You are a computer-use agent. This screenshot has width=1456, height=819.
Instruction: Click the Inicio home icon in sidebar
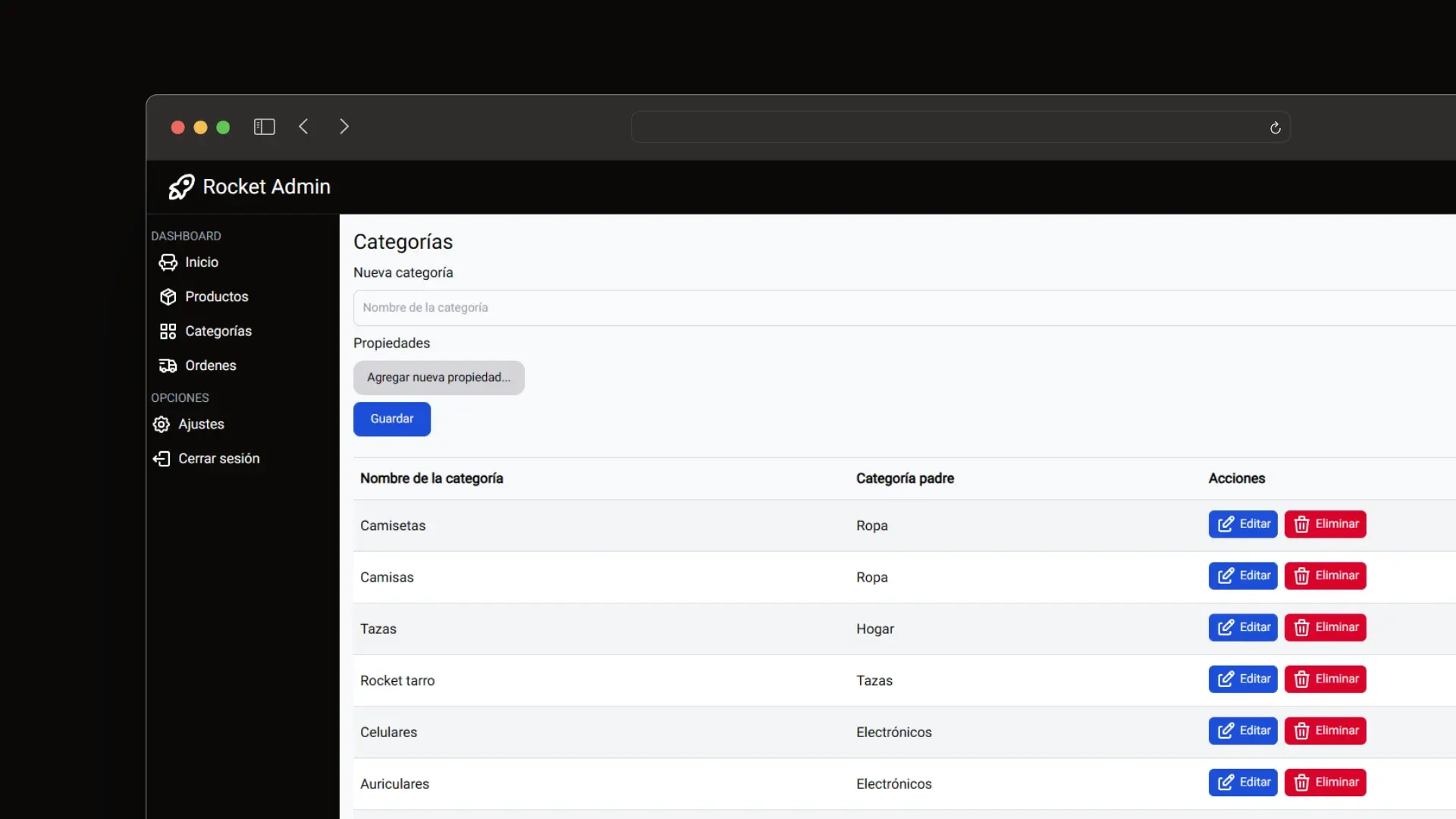pos(168,262)
